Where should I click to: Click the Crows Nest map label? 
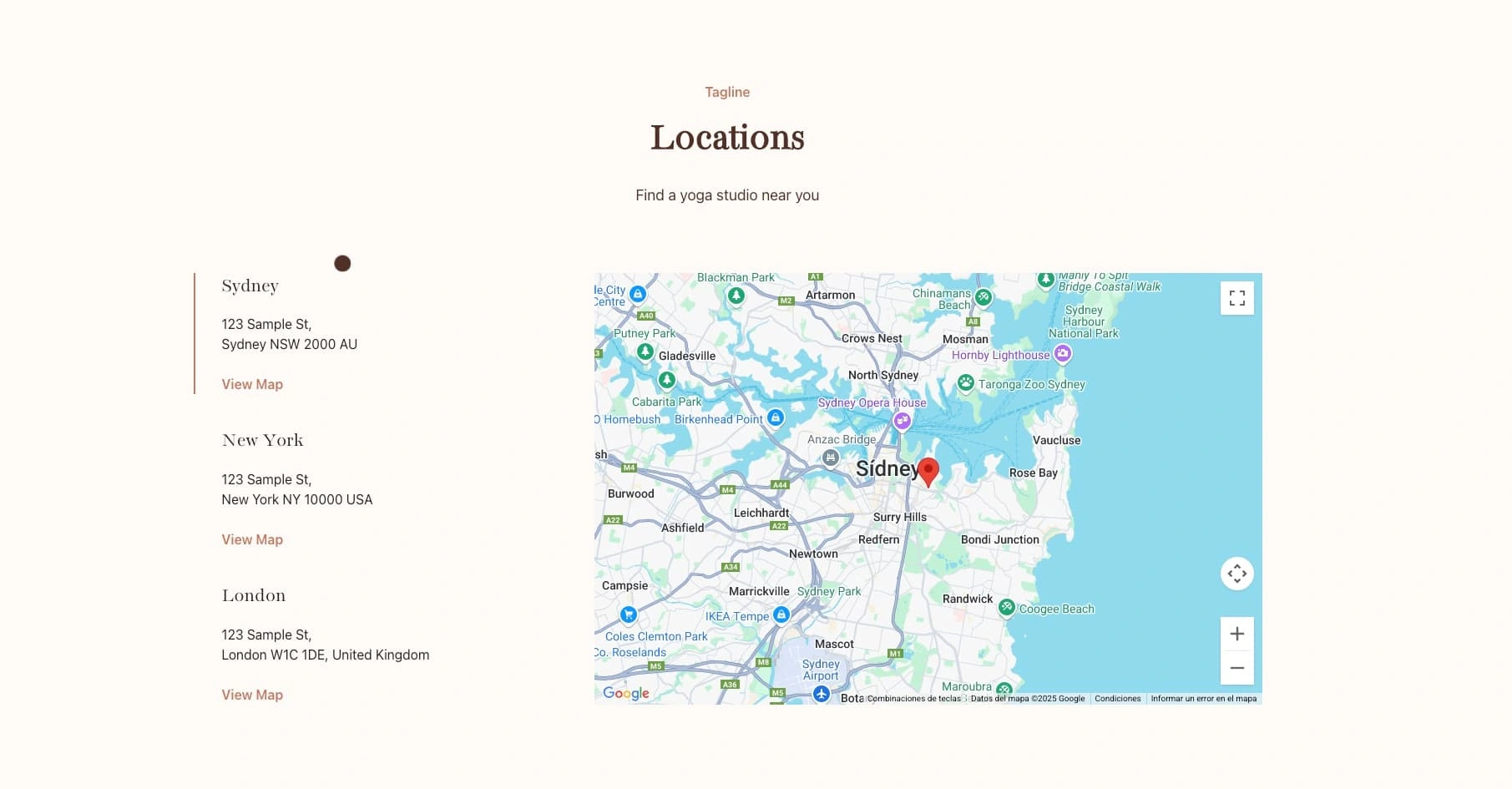(872, 338)
